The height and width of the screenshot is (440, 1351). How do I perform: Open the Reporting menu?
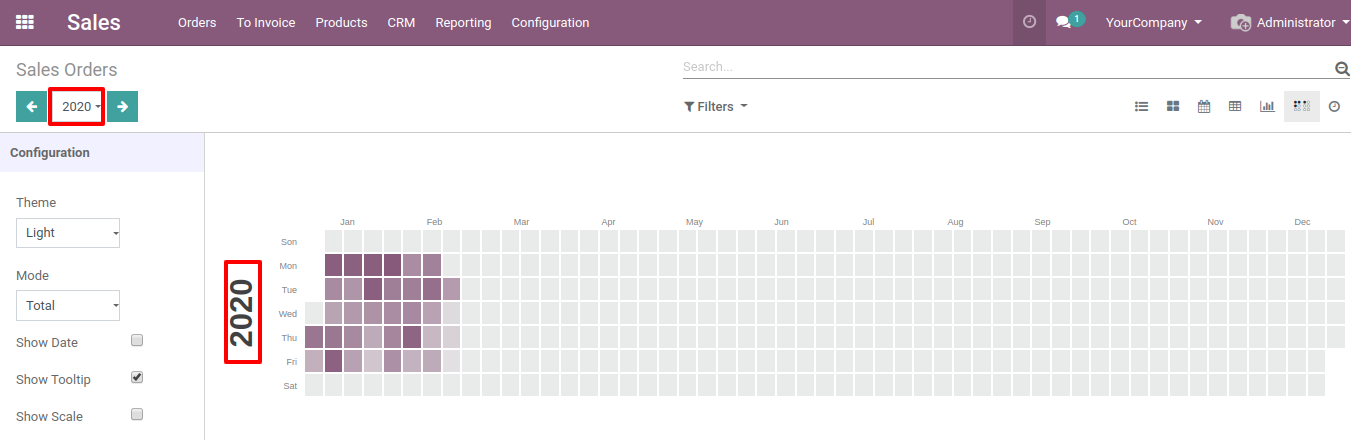pos(463,22)
